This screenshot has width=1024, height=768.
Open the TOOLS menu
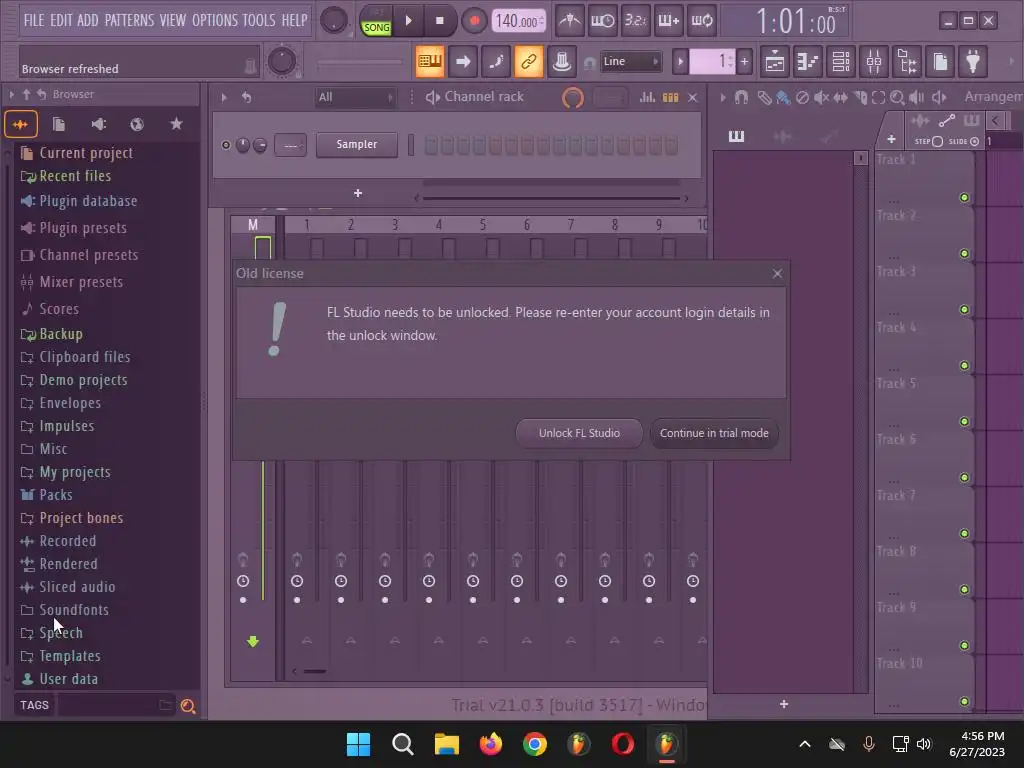[259, 20]
